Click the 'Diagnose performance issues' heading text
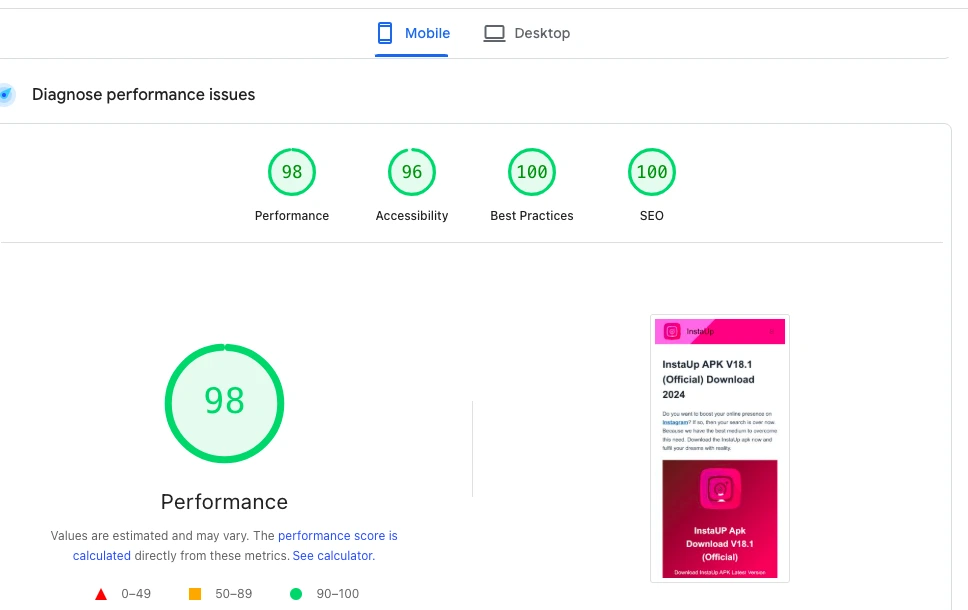 tap(143, 95)
